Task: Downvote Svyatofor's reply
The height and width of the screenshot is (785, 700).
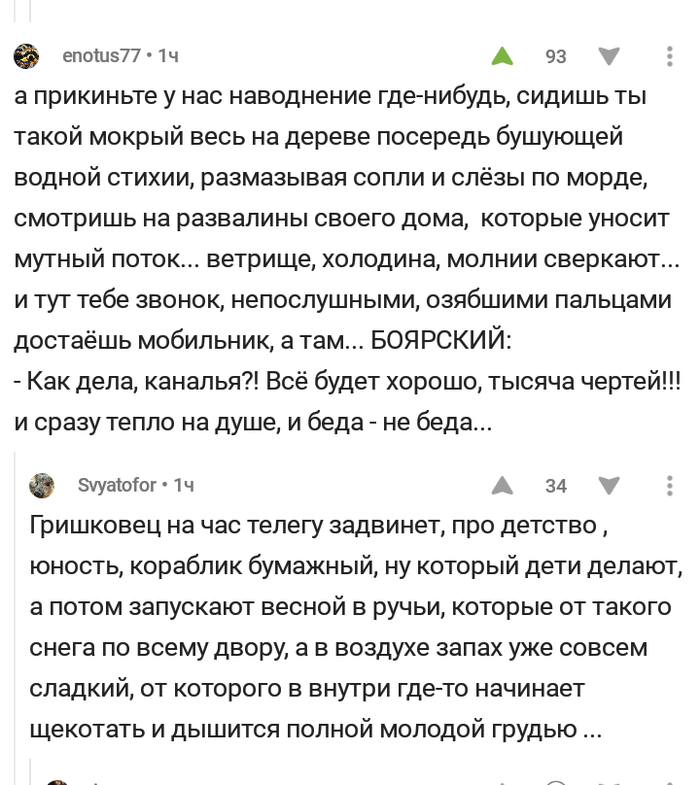Action: (x=608, y=486)
